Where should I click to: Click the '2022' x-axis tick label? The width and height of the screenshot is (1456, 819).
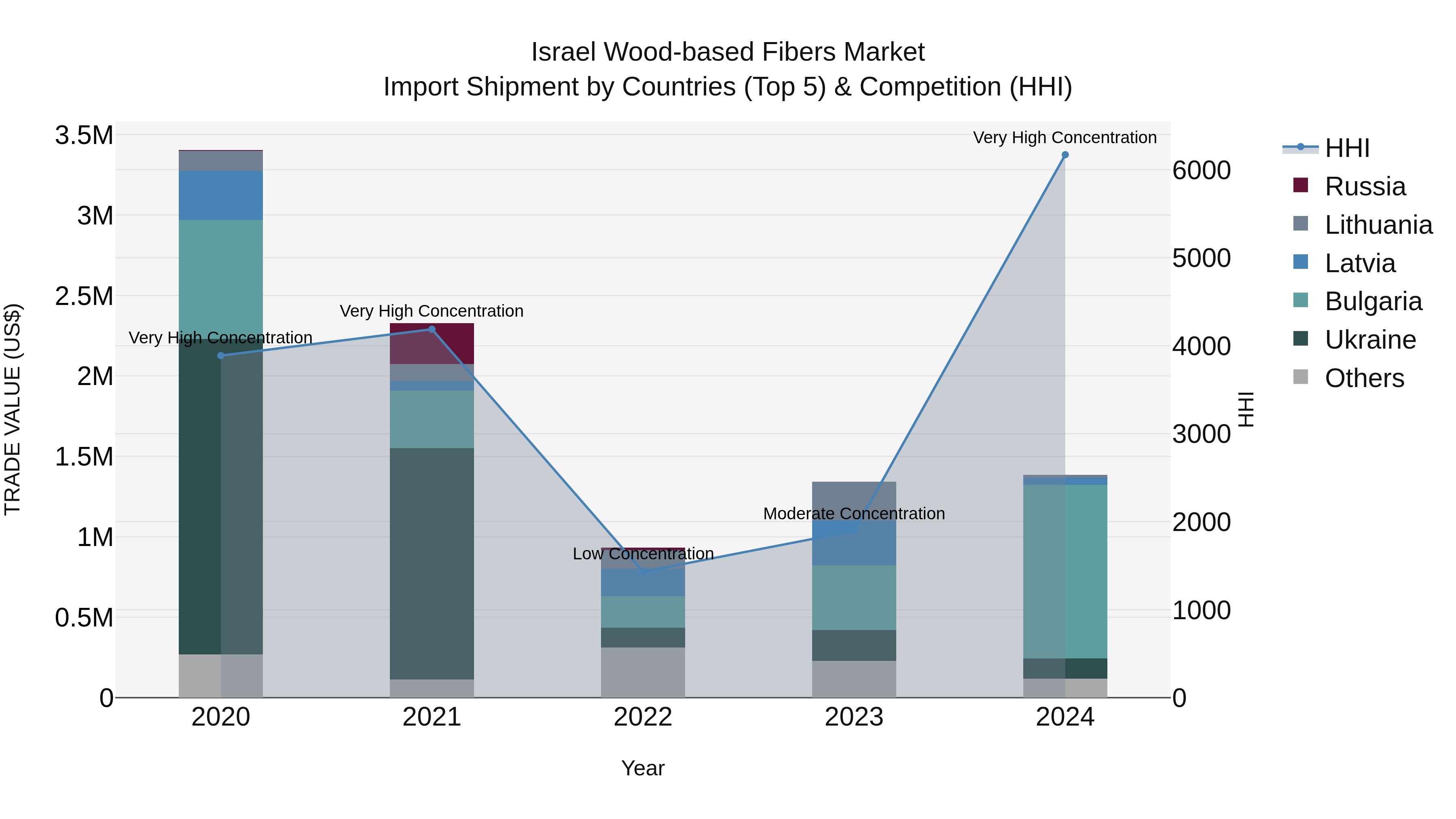point(643,717)
